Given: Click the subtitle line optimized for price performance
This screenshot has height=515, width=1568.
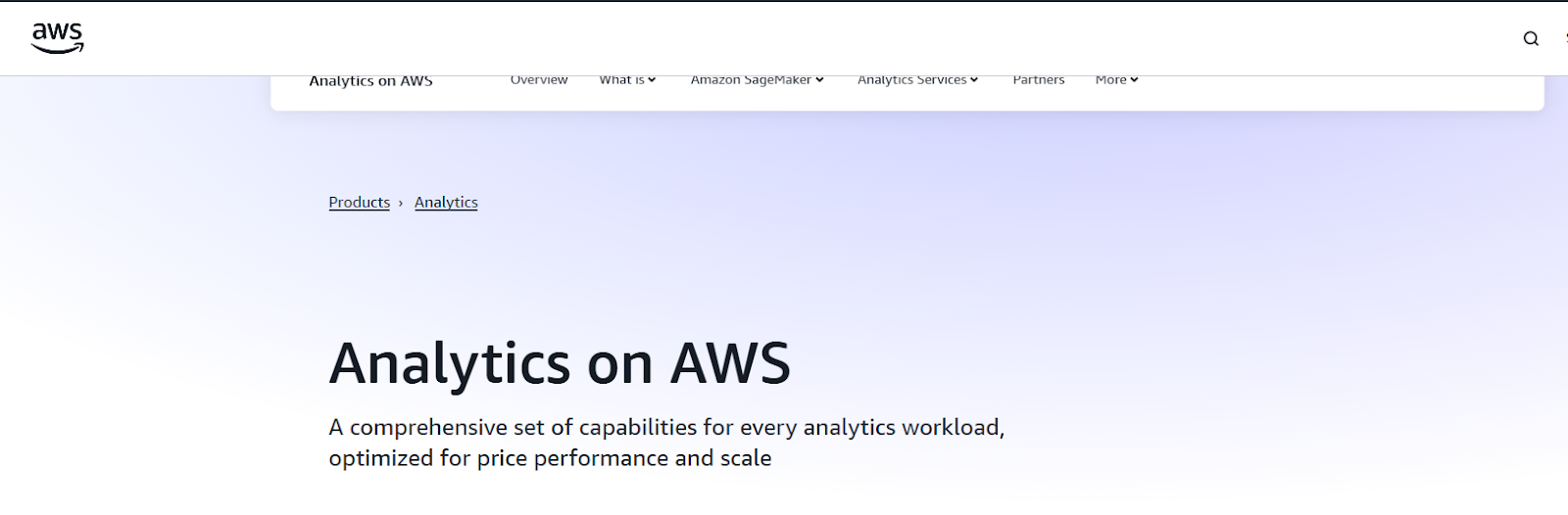Looking at the screenshot, I should (550, 458).
